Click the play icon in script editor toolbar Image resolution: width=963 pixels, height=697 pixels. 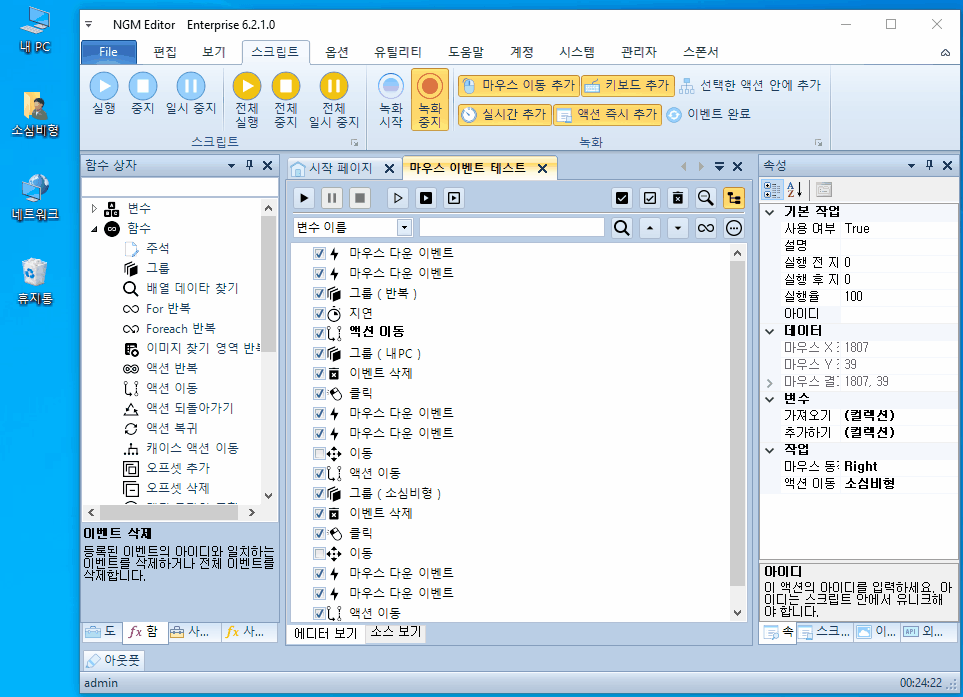coord(304,198)
